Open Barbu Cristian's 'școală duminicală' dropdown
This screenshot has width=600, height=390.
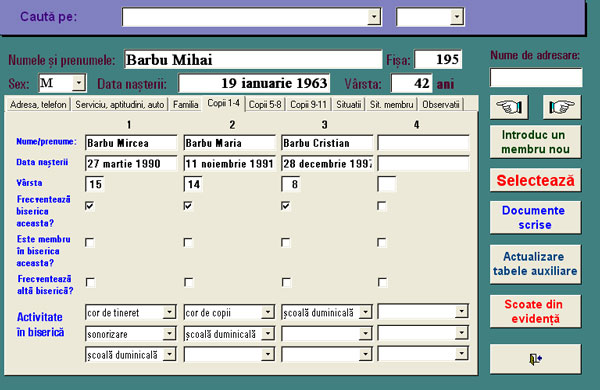pos(365,312)
